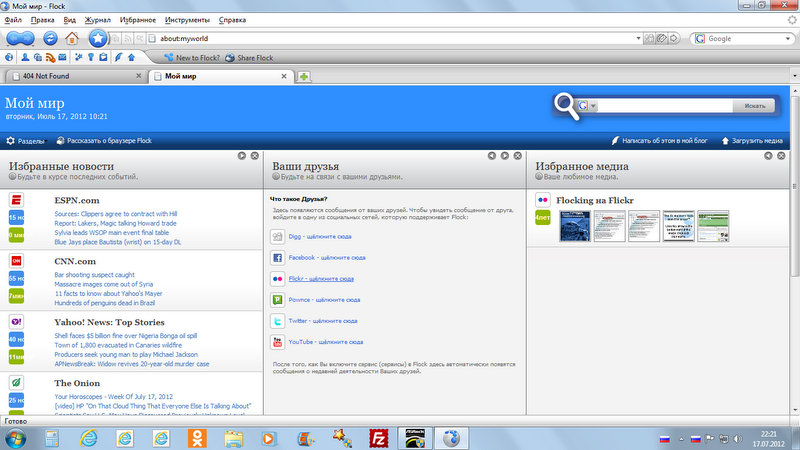Click the go arrow at address bar end

coord(673,38)
